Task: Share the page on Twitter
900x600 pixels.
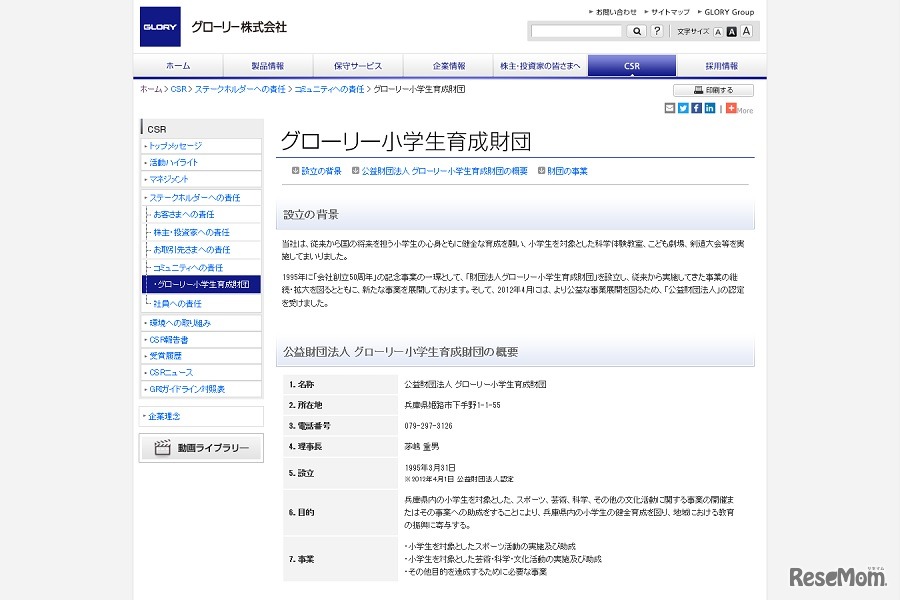Action: (x=683, y=108)
